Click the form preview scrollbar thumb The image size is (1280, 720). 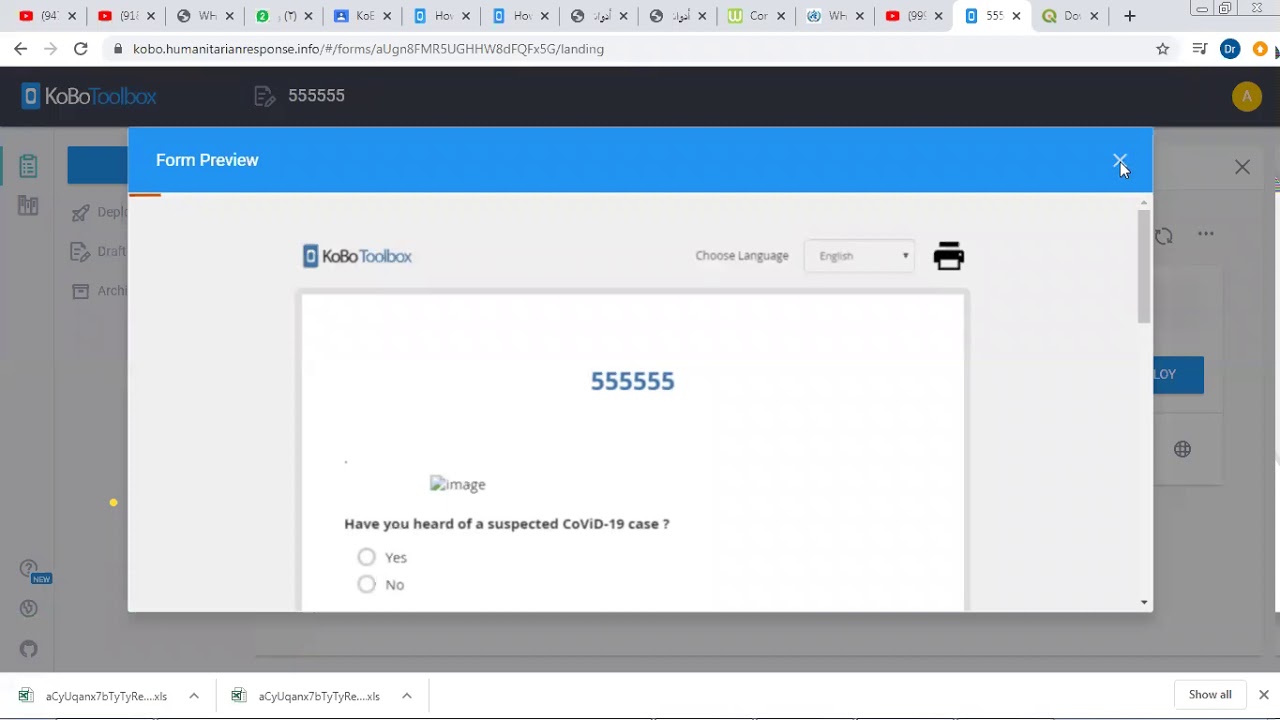[x=1144, y=266]
